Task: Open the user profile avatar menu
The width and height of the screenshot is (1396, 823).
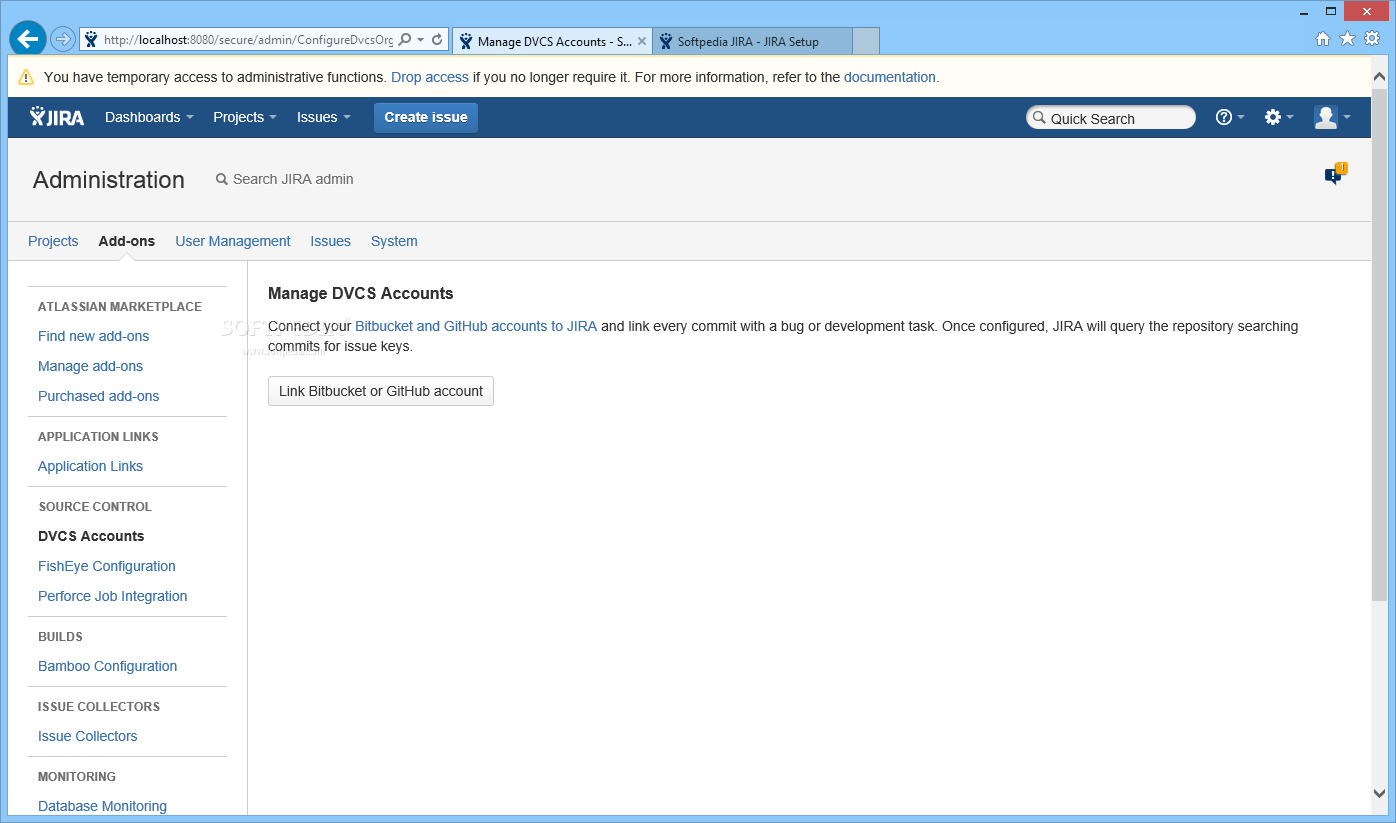Action: coord(1332,117)
